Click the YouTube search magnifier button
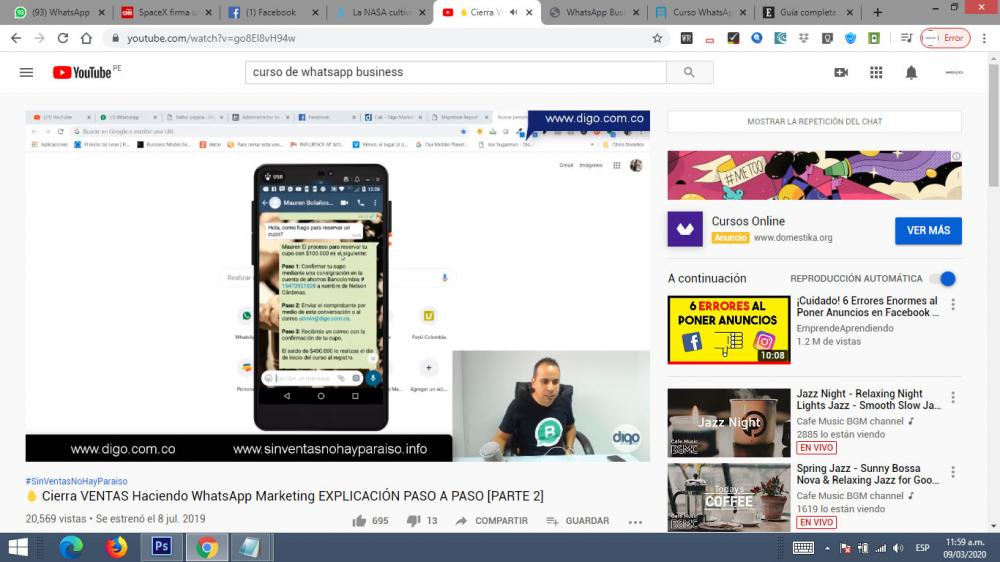 tap(689, 72)
